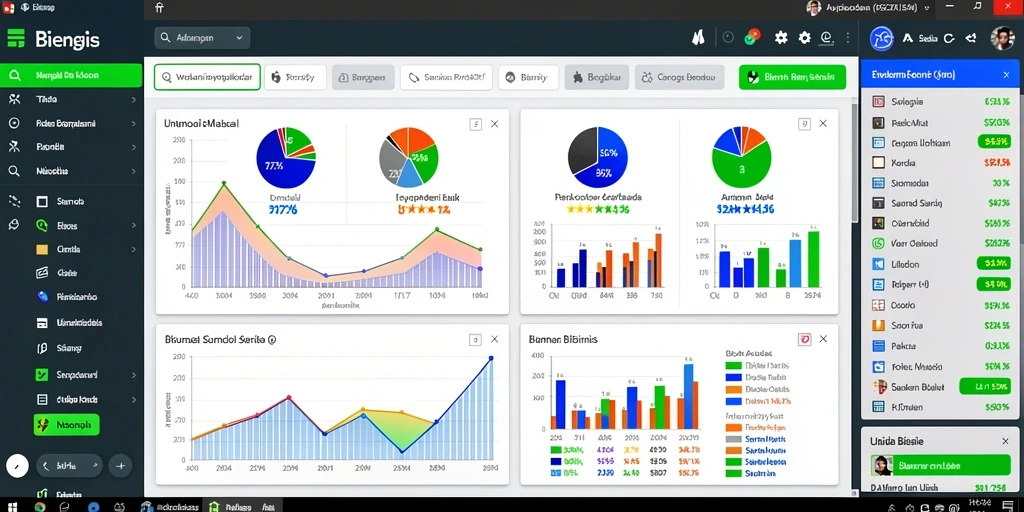
Task: Expand the Tindo sidebar item chevron
Action: click(x=133, y=100)
